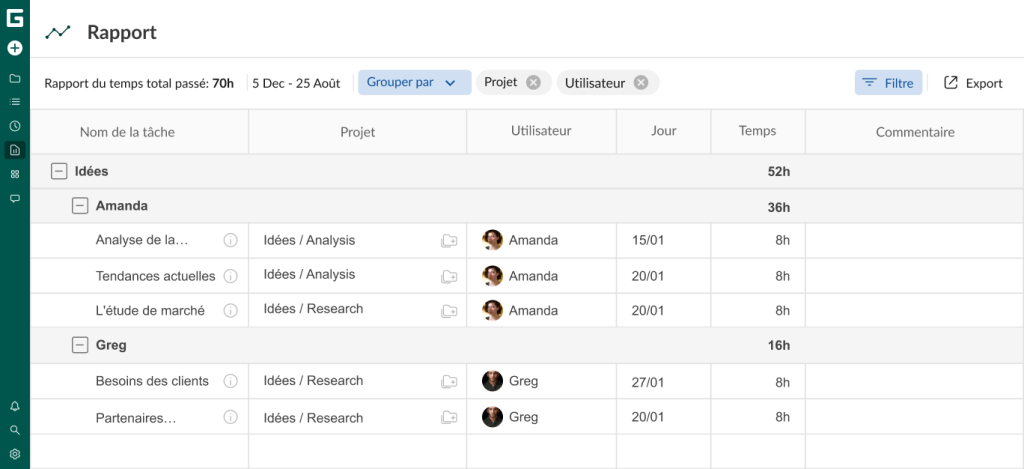Click the Rapport trend line icon
Screen dimensions: 1024x469
57,32
